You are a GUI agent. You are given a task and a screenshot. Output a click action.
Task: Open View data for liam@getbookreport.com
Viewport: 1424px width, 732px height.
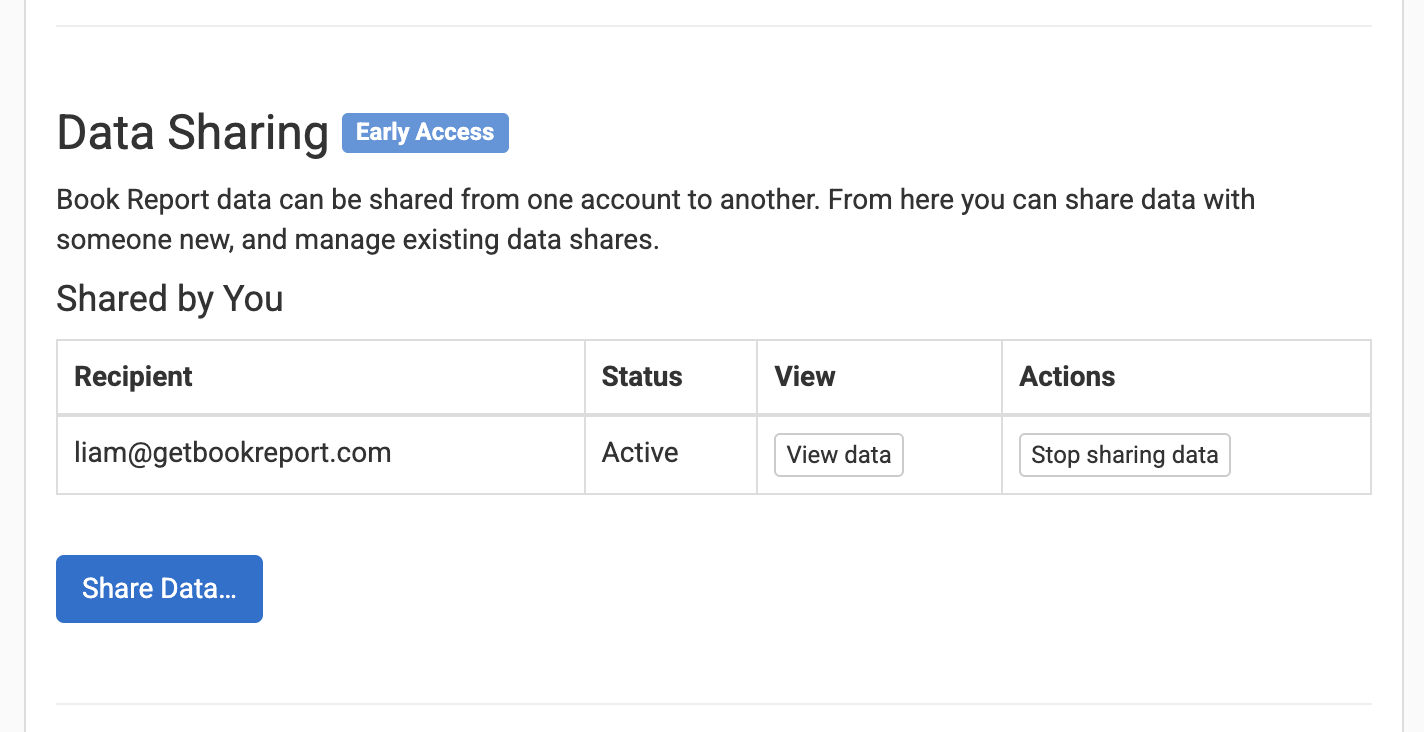[839, 455]
